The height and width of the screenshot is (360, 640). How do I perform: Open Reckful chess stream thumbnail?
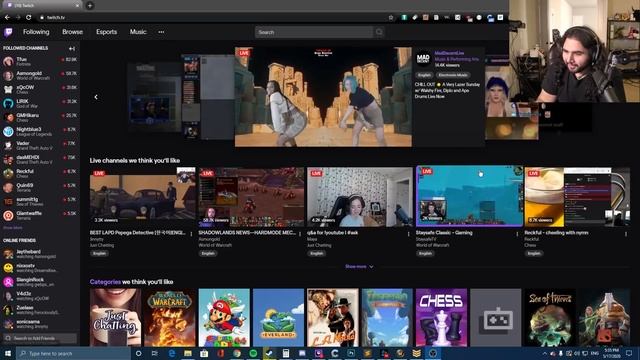click(x=577, y=197)
